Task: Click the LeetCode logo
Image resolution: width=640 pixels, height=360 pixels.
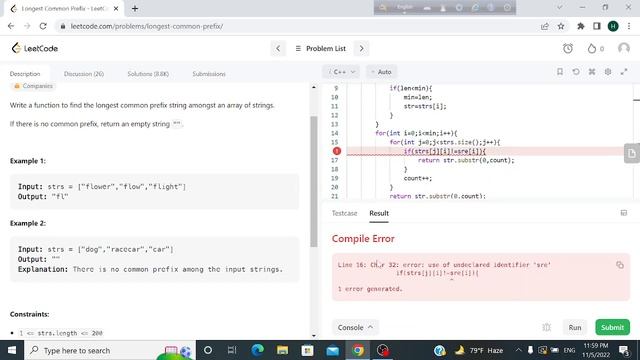Action: click(x=35, y=48)
